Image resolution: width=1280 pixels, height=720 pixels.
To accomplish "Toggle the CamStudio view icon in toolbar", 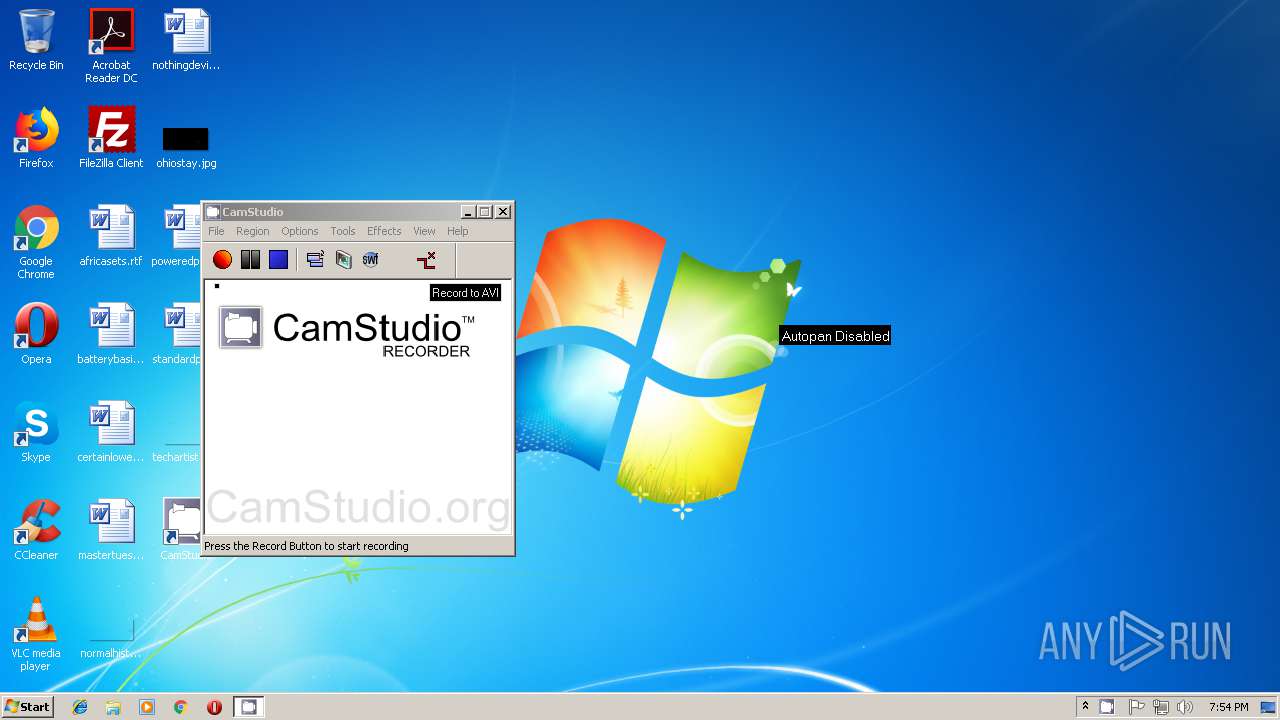I will click(x=315, y=260).
